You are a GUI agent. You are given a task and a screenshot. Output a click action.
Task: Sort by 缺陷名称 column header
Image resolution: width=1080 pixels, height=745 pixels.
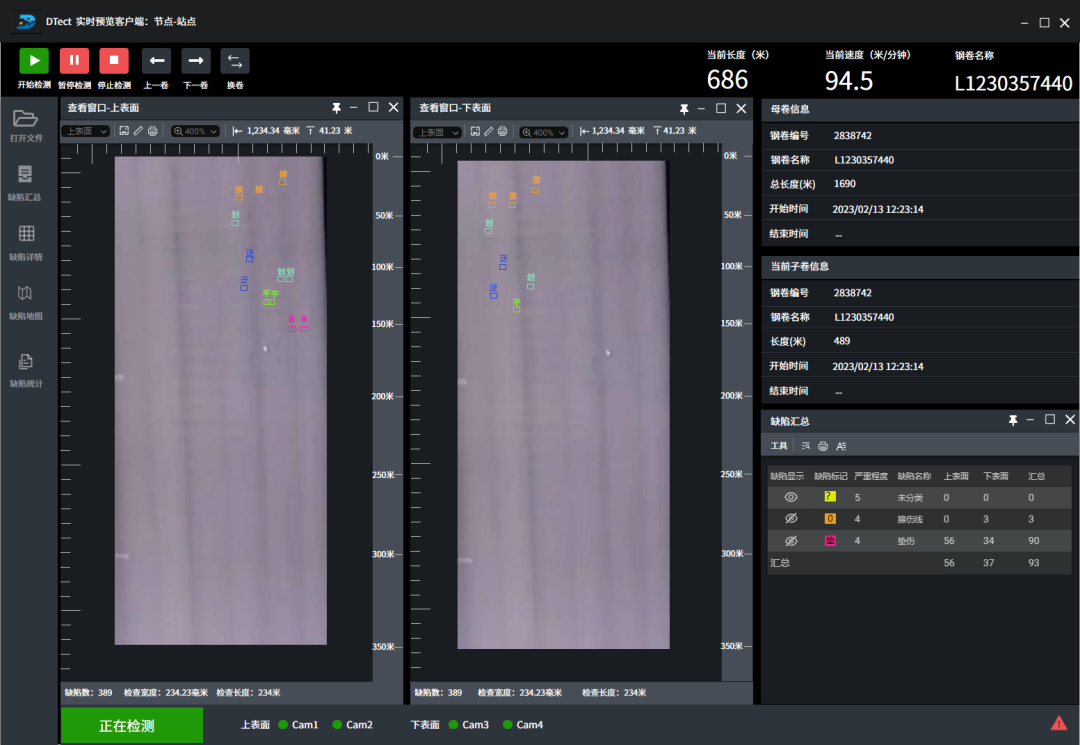[x=914, y=476]
